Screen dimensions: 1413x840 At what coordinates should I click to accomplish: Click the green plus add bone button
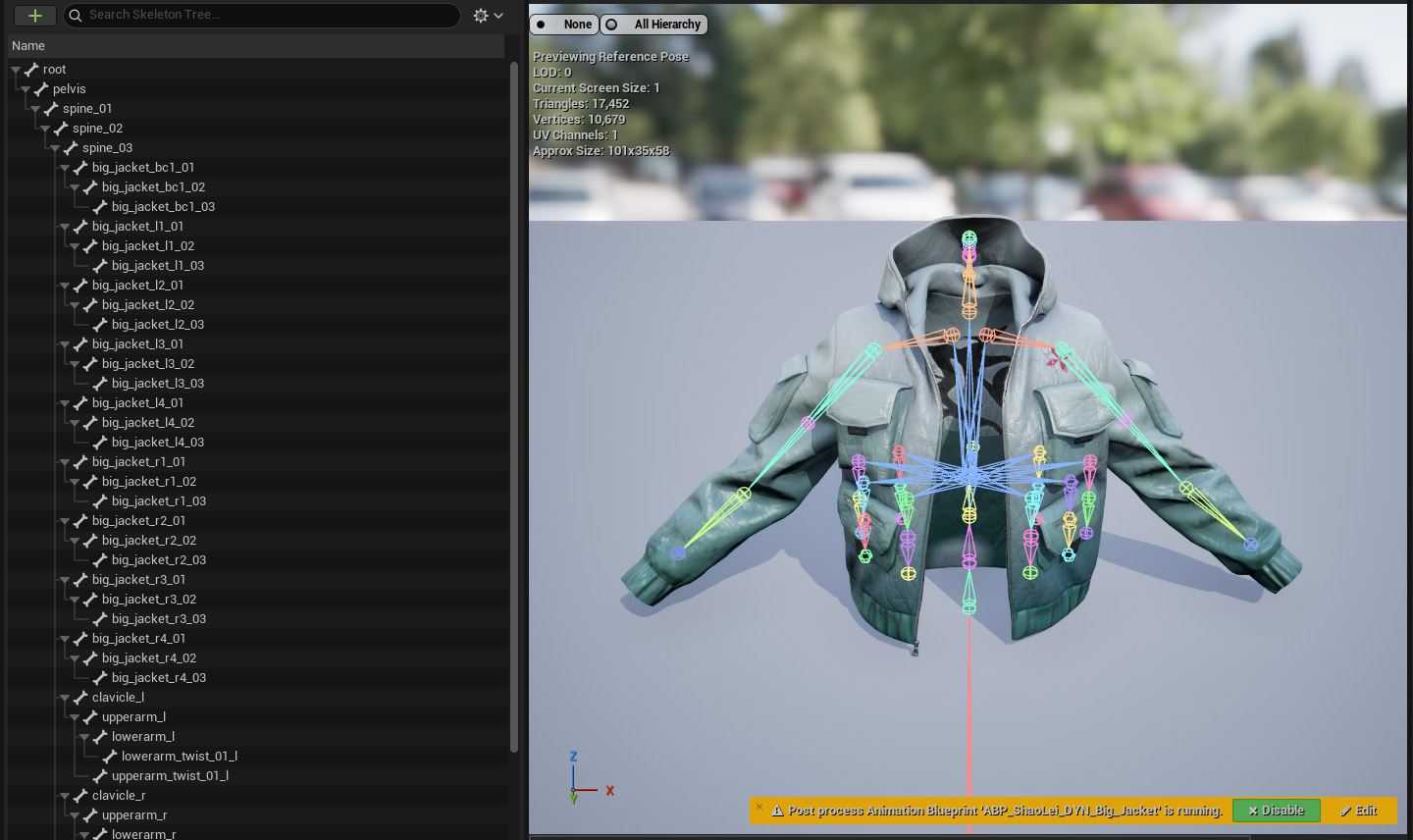(34, 16)
